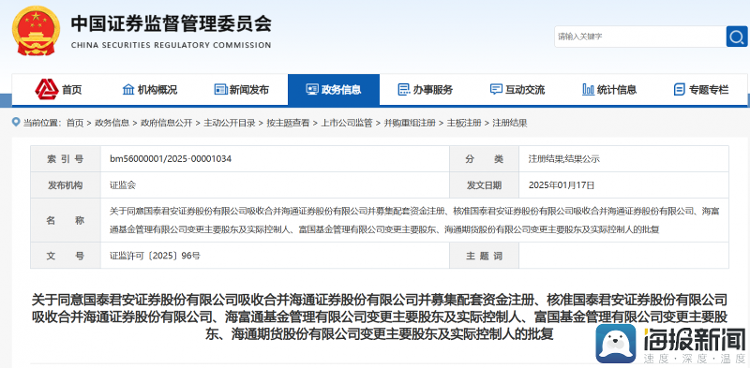Open the 机构概况 navigation tab

click(157, 89)
